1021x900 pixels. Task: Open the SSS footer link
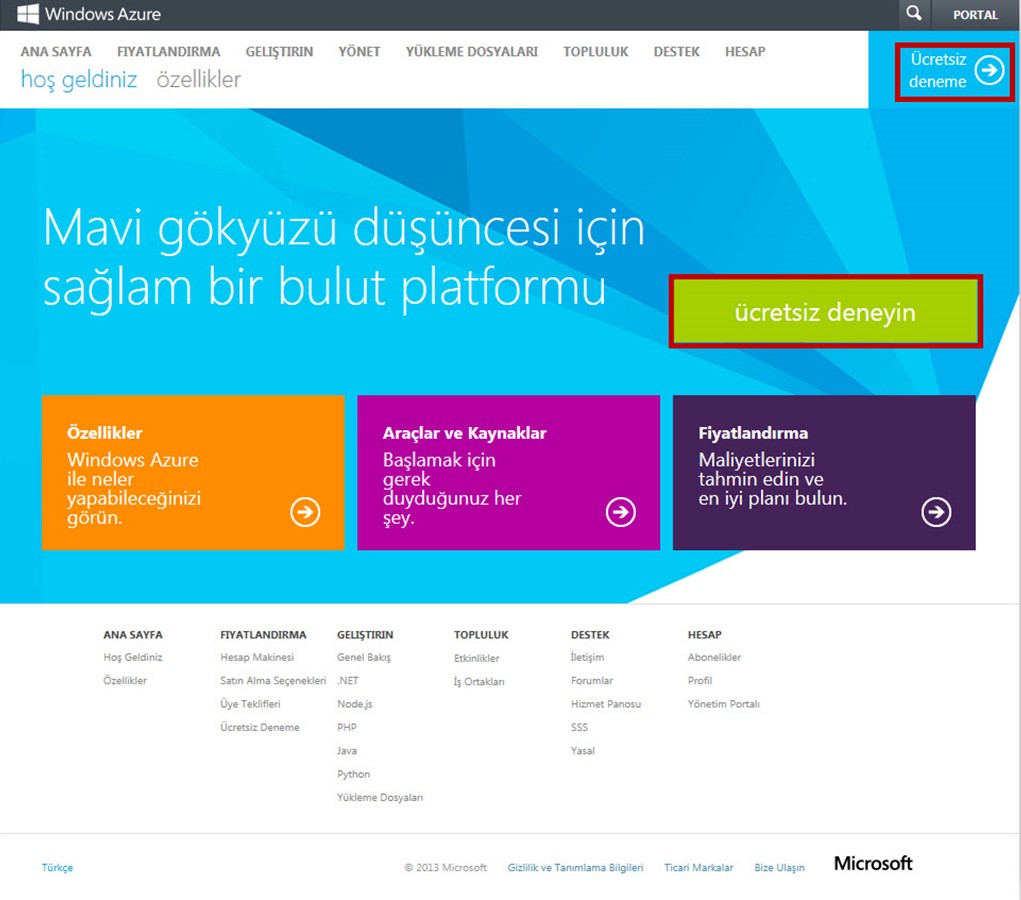(x=580, y=727)
